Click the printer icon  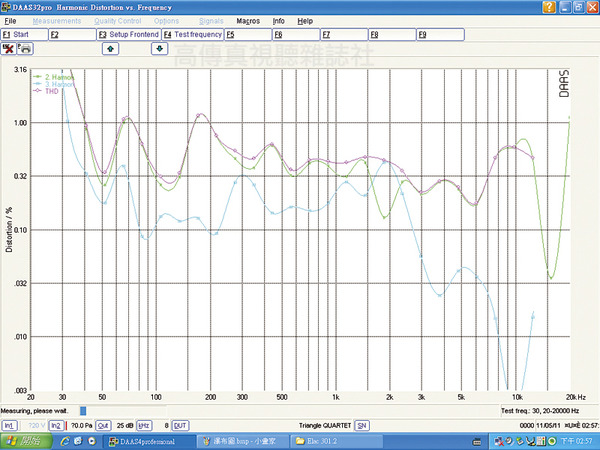tap(25, 49)
